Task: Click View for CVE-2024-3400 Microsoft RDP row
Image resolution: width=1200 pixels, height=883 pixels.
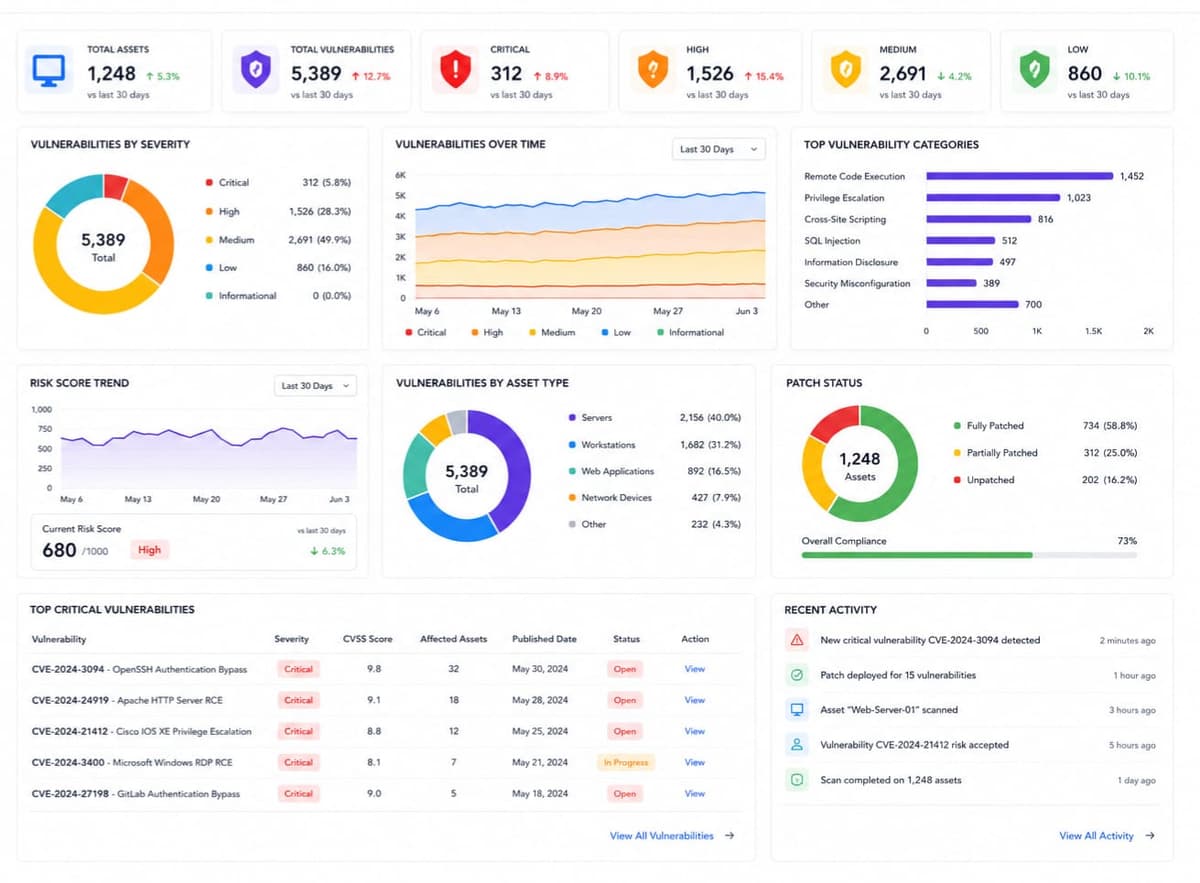Action: pyautogui.click(x=695, y=762)
